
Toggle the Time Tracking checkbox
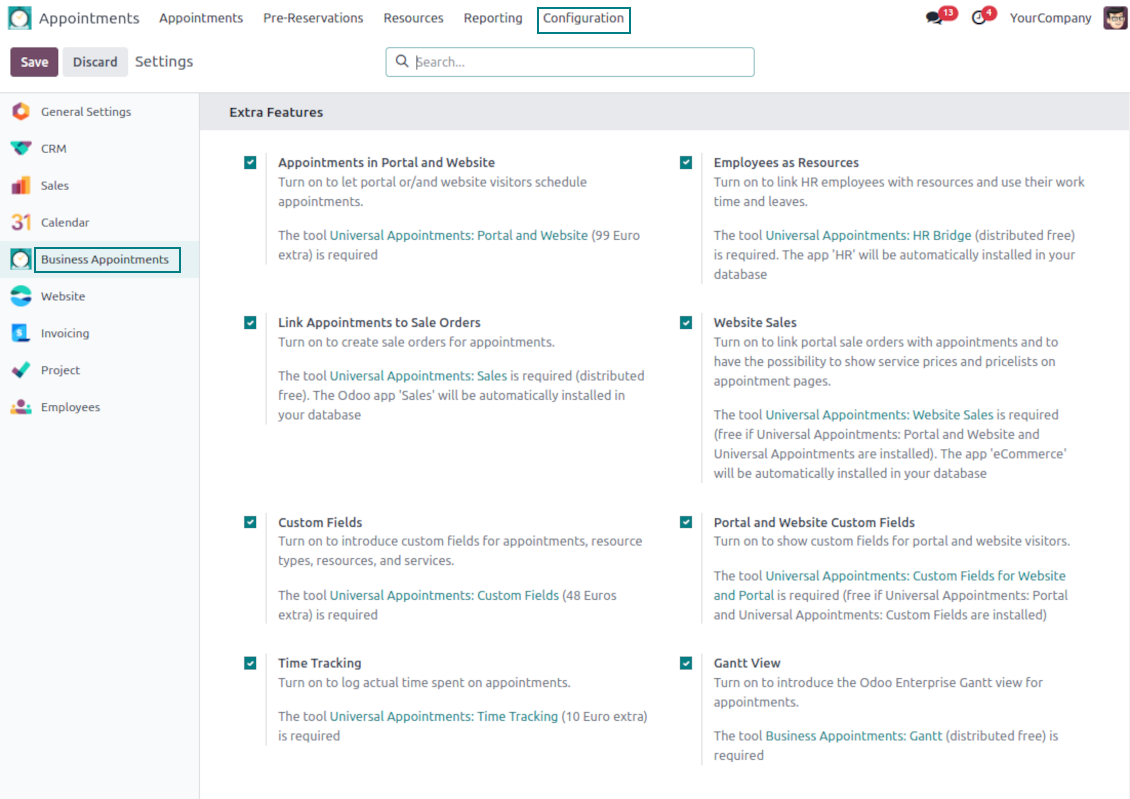click(x=250, y=663)
